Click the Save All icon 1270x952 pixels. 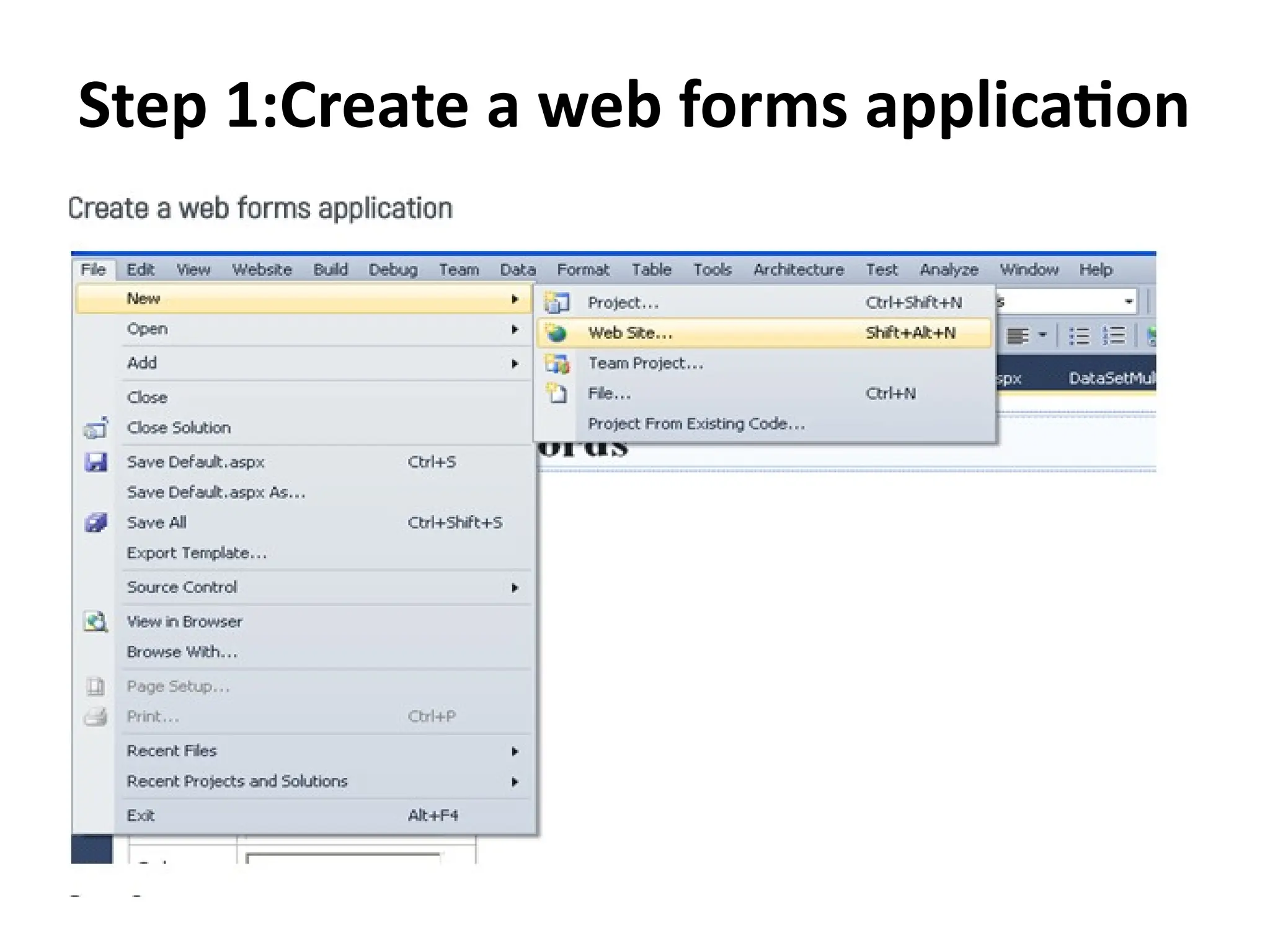point(96,523)
